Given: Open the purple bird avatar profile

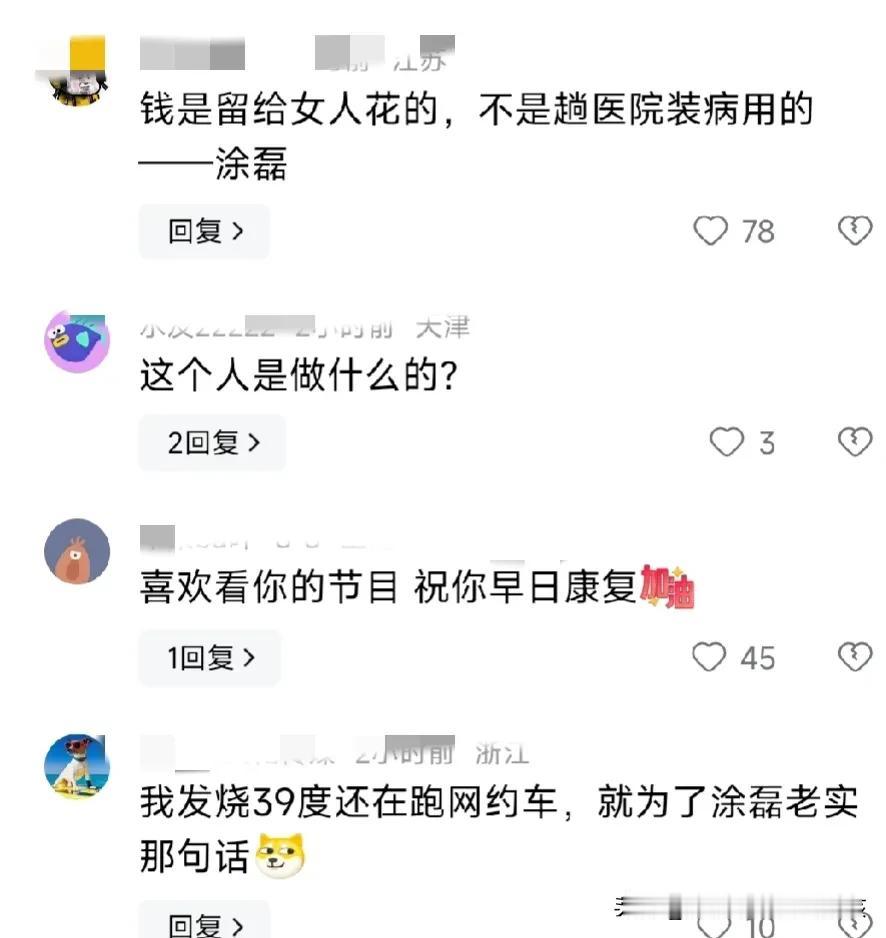Looking at the screenshot, I should (x=77, y=341).
